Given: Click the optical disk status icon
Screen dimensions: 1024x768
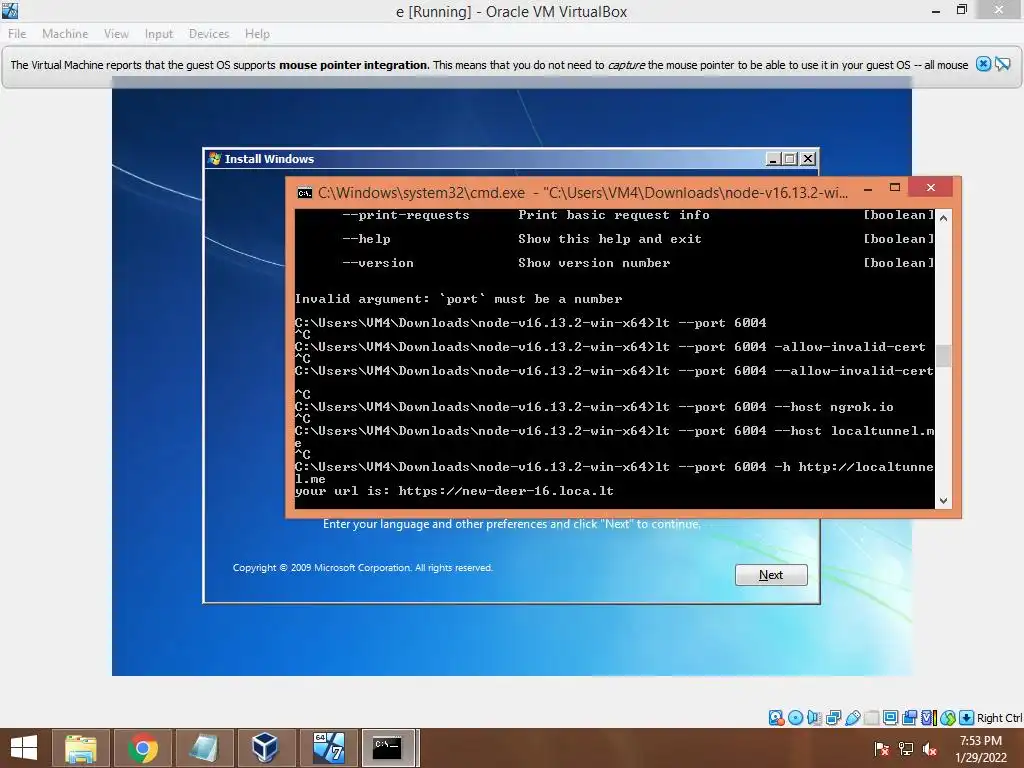Looking at the screenshot, I should coord(795,718).
